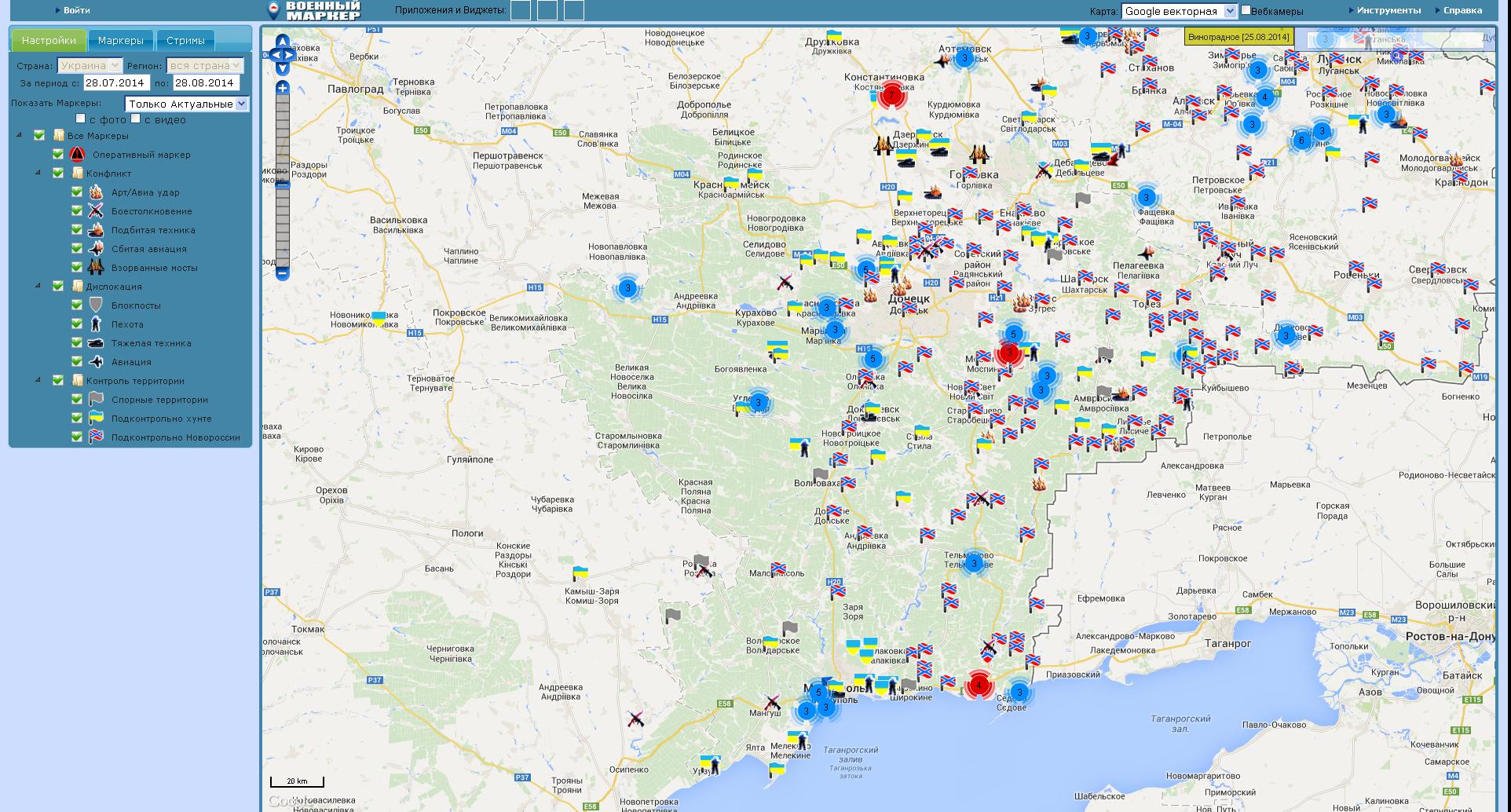The height and width of the screenshot is (812, 1511).
Task: Collapse the Конфликт tree group
Action: click(x=38, y=173)
